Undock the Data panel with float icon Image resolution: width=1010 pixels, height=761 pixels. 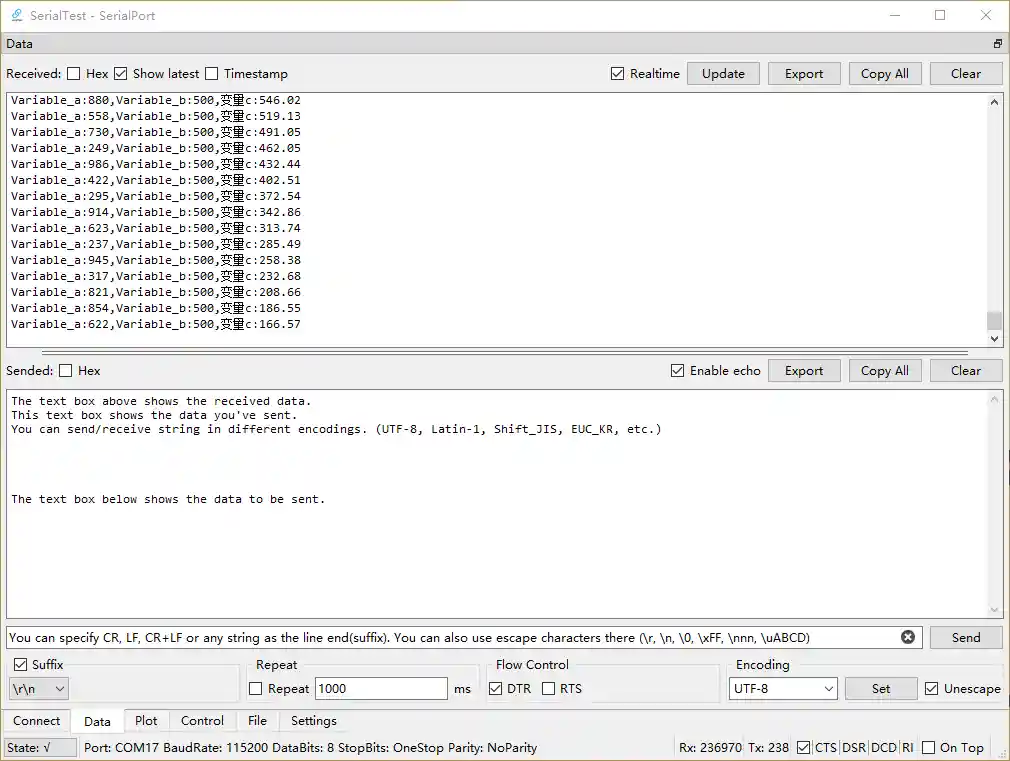997,44
